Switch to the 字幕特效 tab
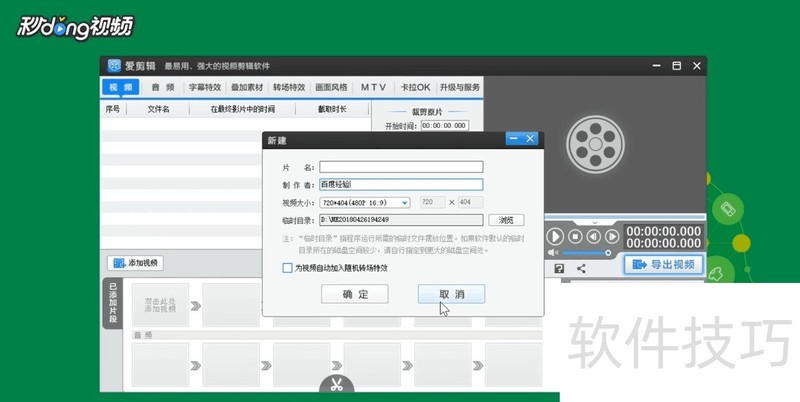 click(x=205, y=87)
